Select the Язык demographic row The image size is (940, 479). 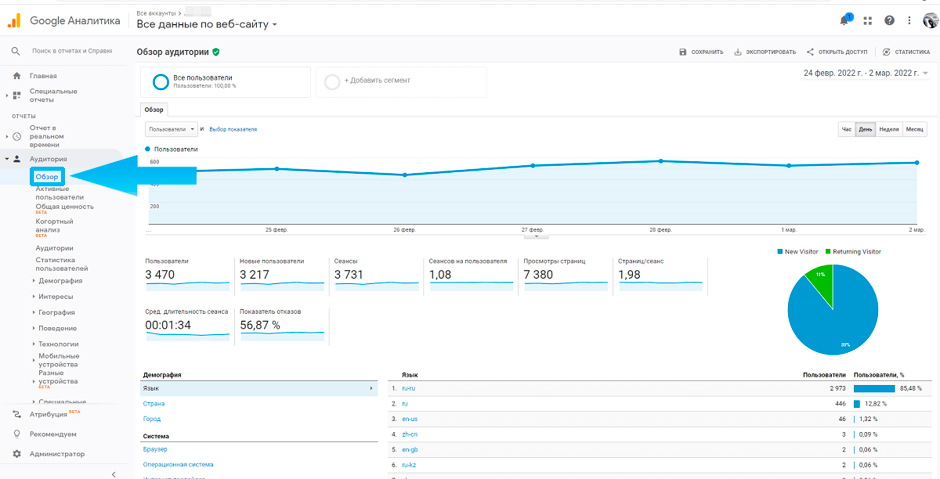pos(259,388)
